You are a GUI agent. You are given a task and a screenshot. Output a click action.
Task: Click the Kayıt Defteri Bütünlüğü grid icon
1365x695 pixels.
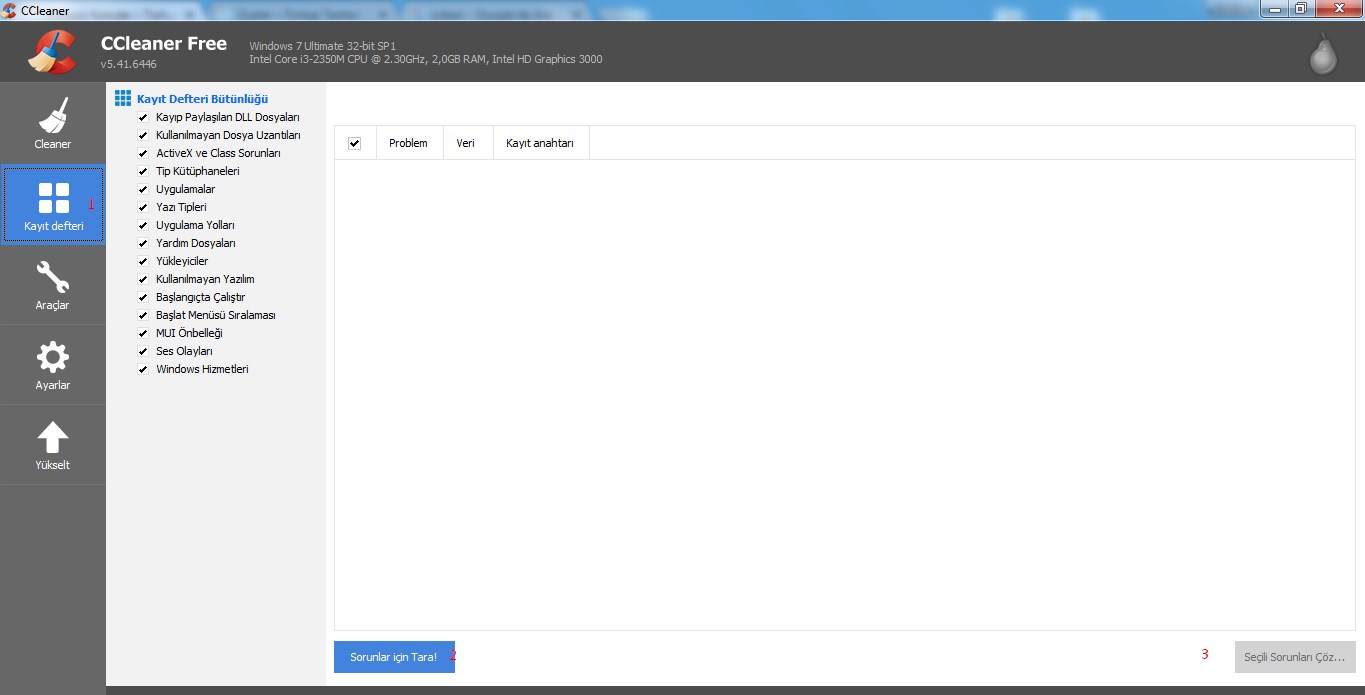[x=123, y=98]
